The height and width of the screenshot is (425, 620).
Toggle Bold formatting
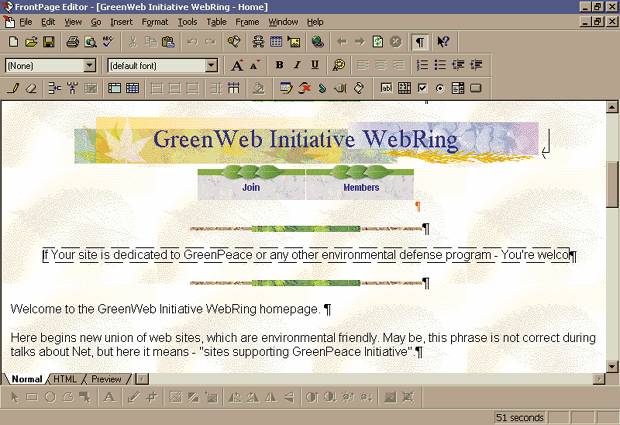point(279,65)
